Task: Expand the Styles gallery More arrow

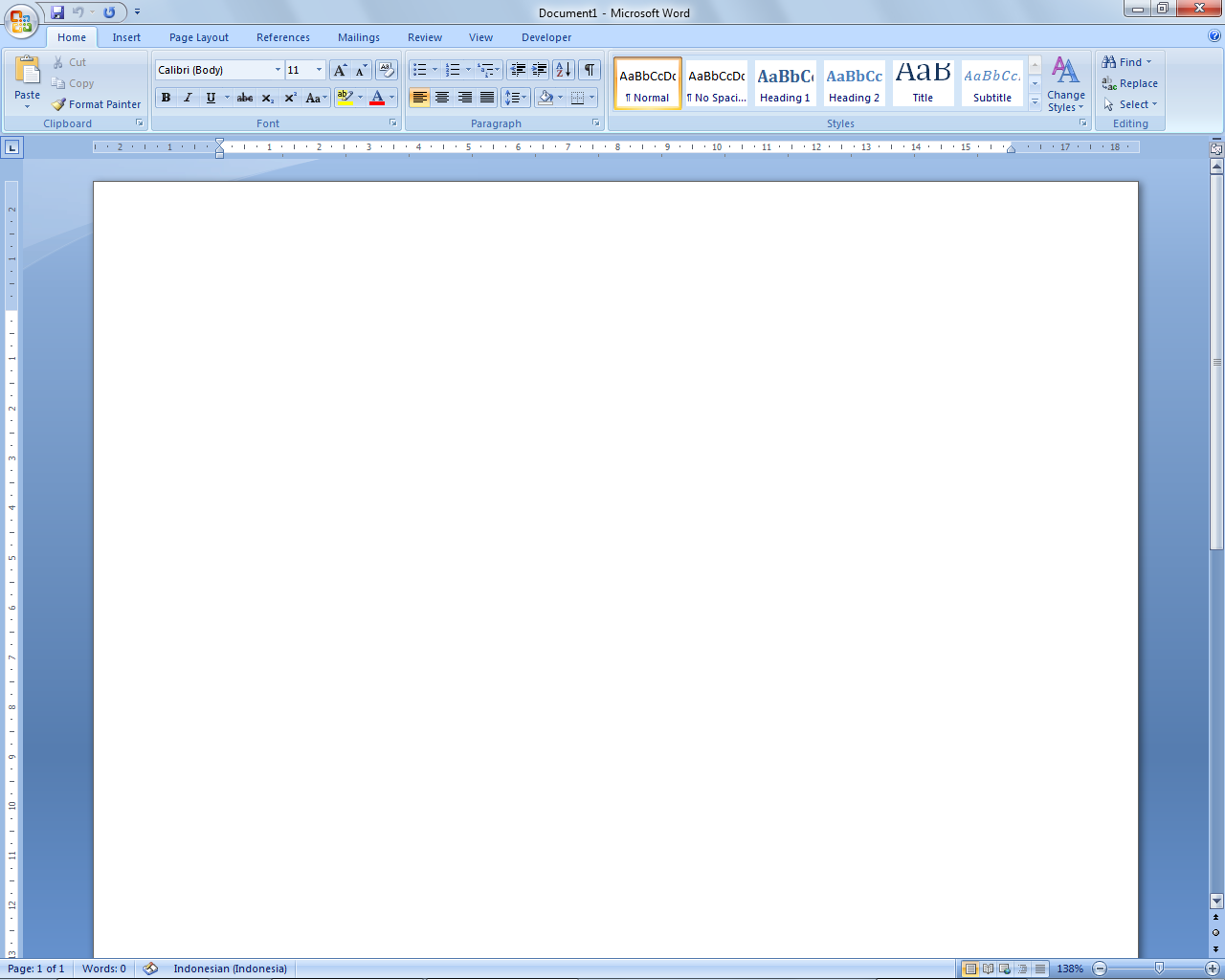Action: [x=1035, y=101]
